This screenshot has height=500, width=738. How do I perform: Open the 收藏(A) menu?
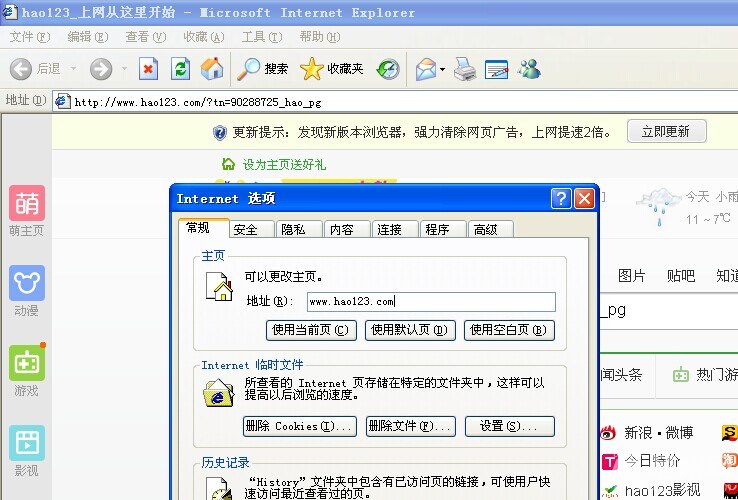coord(203,37)
